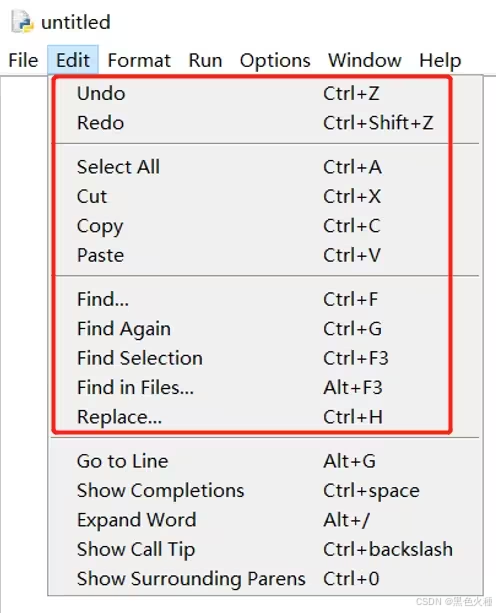Select Find in Files... entry
The height and width of the screenshot is (613, 496).
tap(265, 388)
